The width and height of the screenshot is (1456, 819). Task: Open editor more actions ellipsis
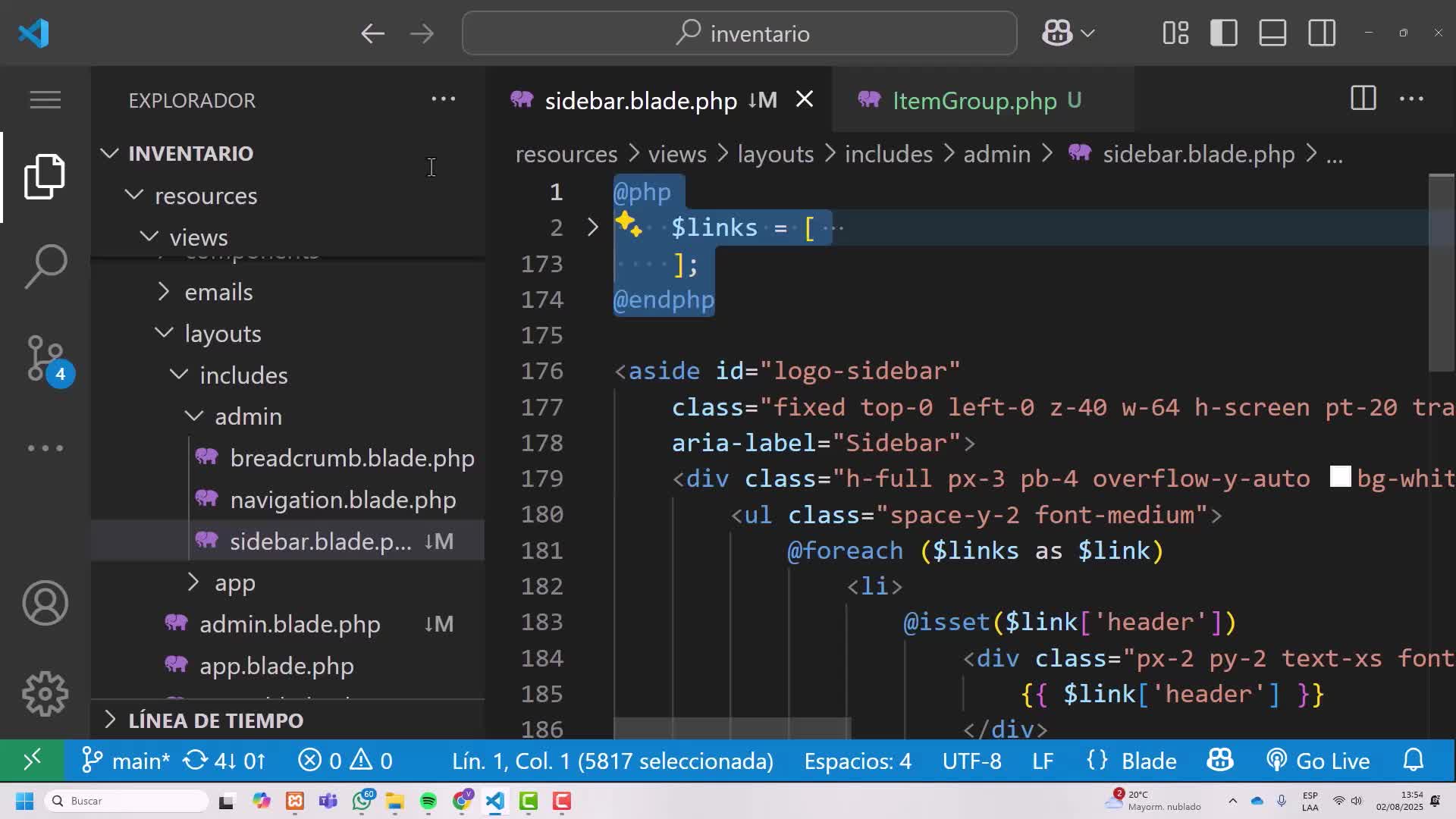pos(1411,99)
